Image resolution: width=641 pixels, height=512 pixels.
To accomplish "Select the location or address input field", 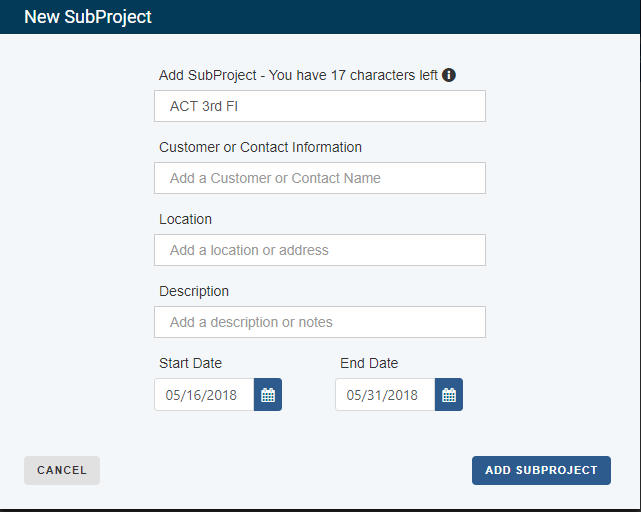I will 320,250.
